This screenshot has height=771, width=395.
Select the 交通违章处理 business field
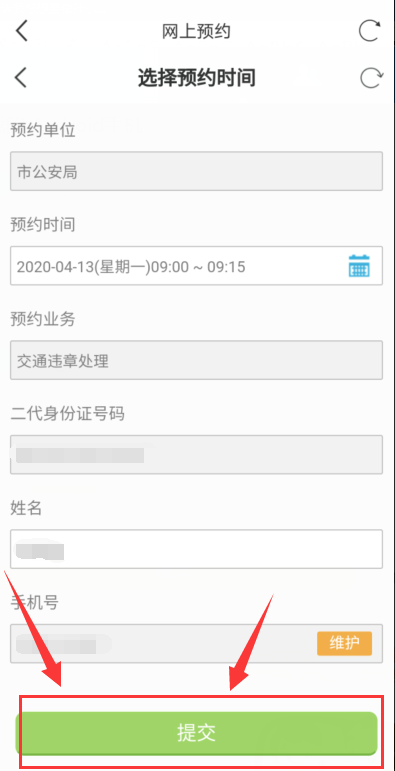(196, 360)
